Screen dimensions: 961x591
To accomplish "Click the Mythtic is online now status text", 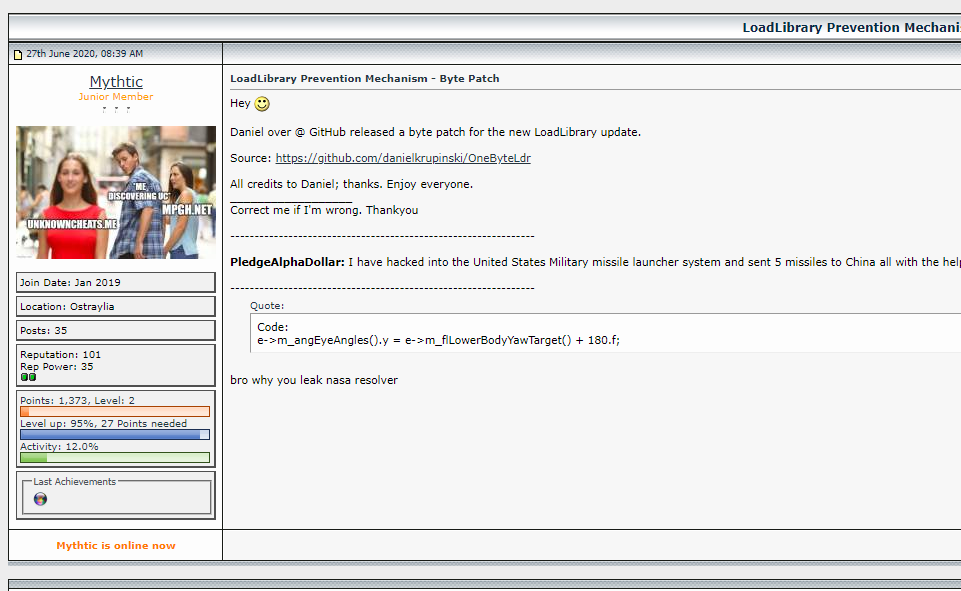I will tap(115, 545).
